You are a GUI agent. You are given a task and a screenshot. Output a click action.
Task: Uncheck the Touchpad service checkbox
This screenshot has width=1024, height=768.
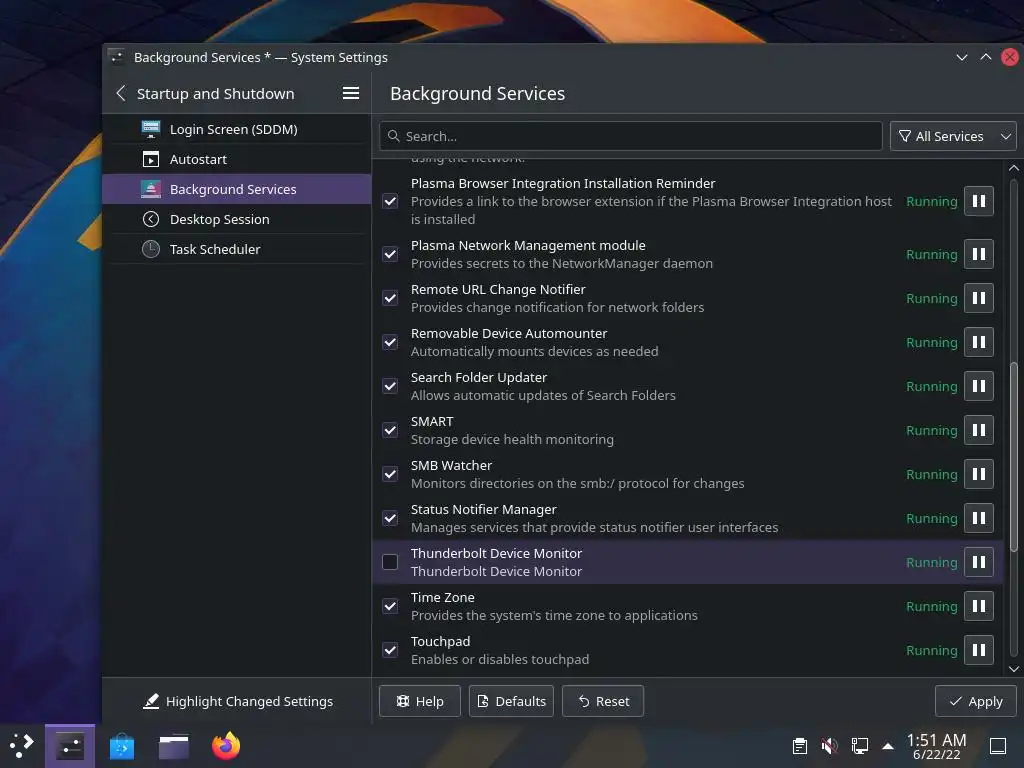[x=390, y=650]
